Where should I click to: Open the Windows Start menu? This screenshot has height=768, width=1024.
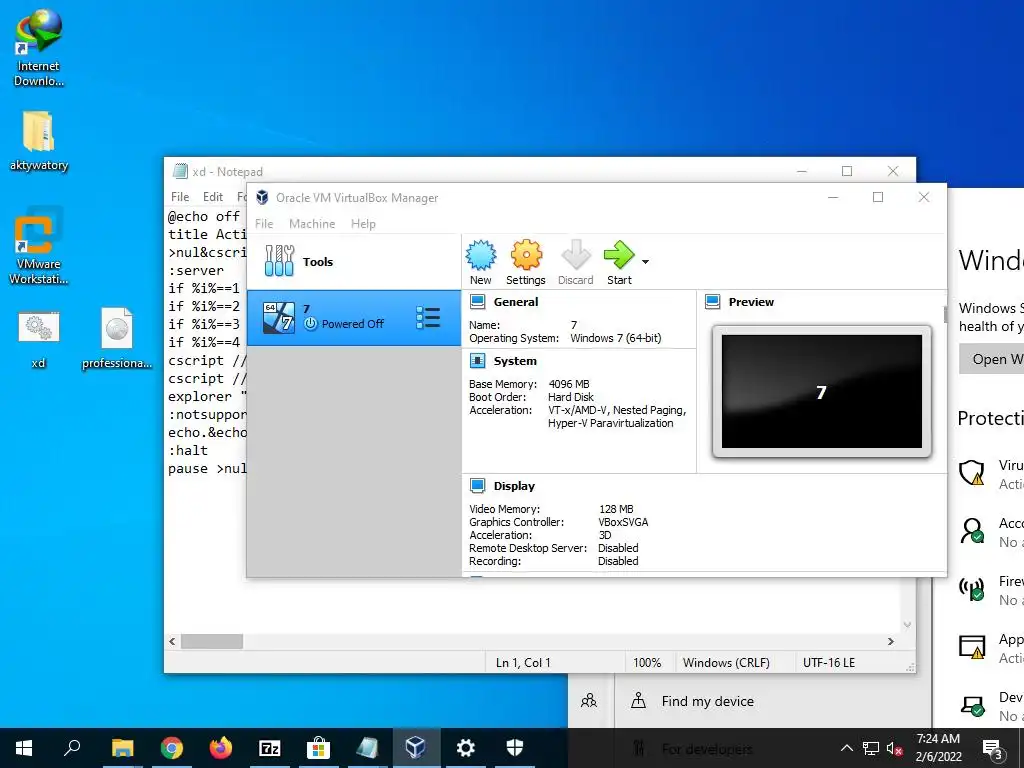click(x=24, y=748)
